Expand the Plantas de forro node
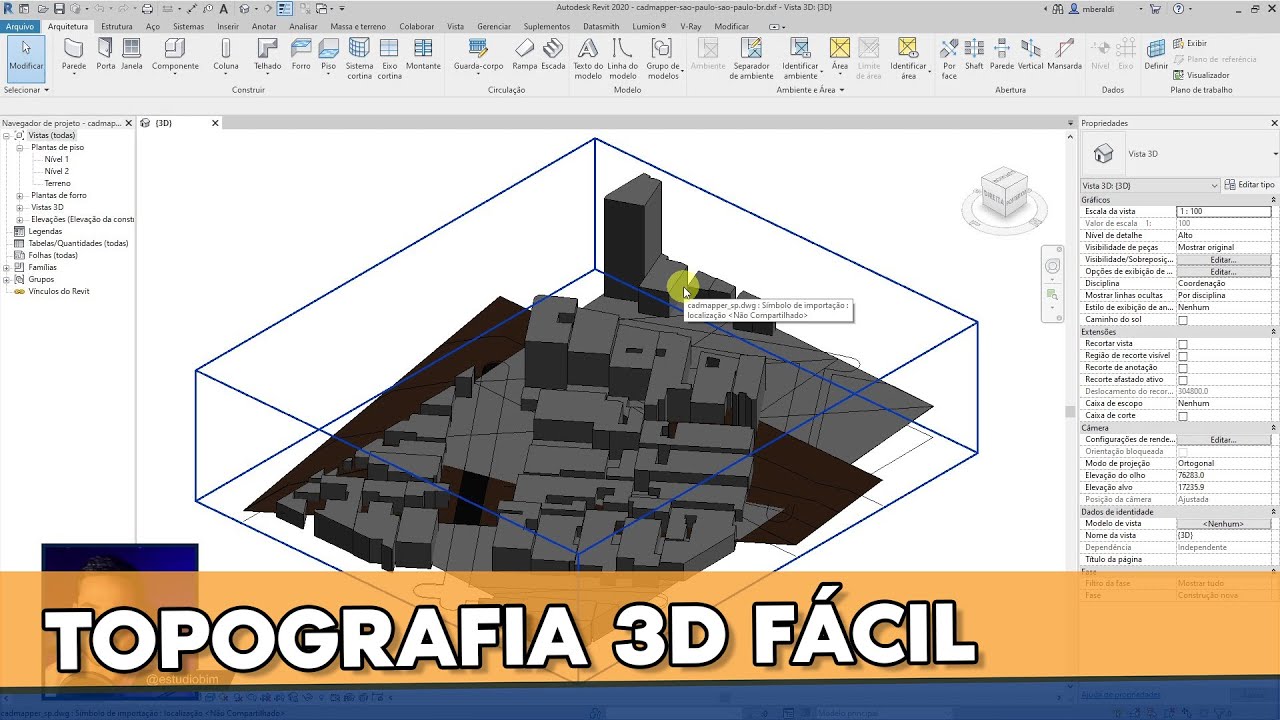The width and height of the screenshot is (1280, 720). (x=20, y=195)
